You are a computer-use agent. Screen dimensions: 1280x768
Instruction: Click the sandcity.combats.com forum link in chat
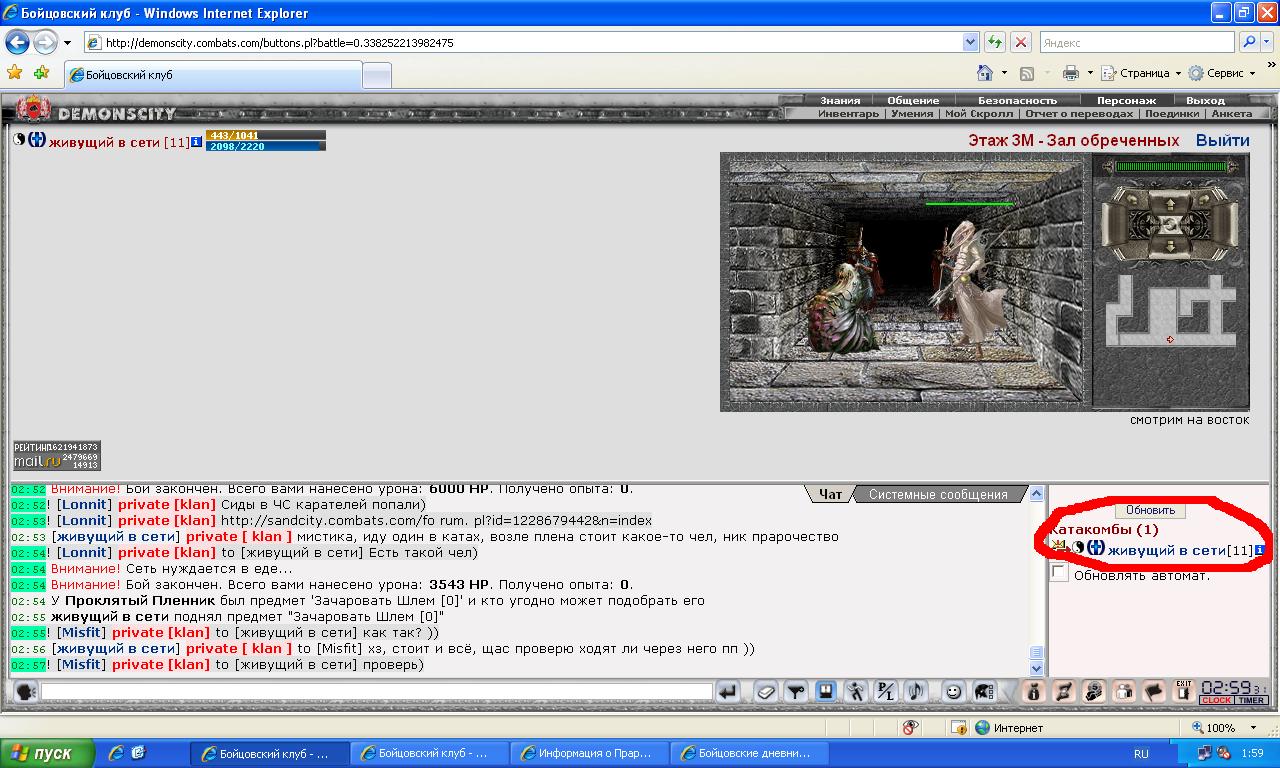coord(436,520)
